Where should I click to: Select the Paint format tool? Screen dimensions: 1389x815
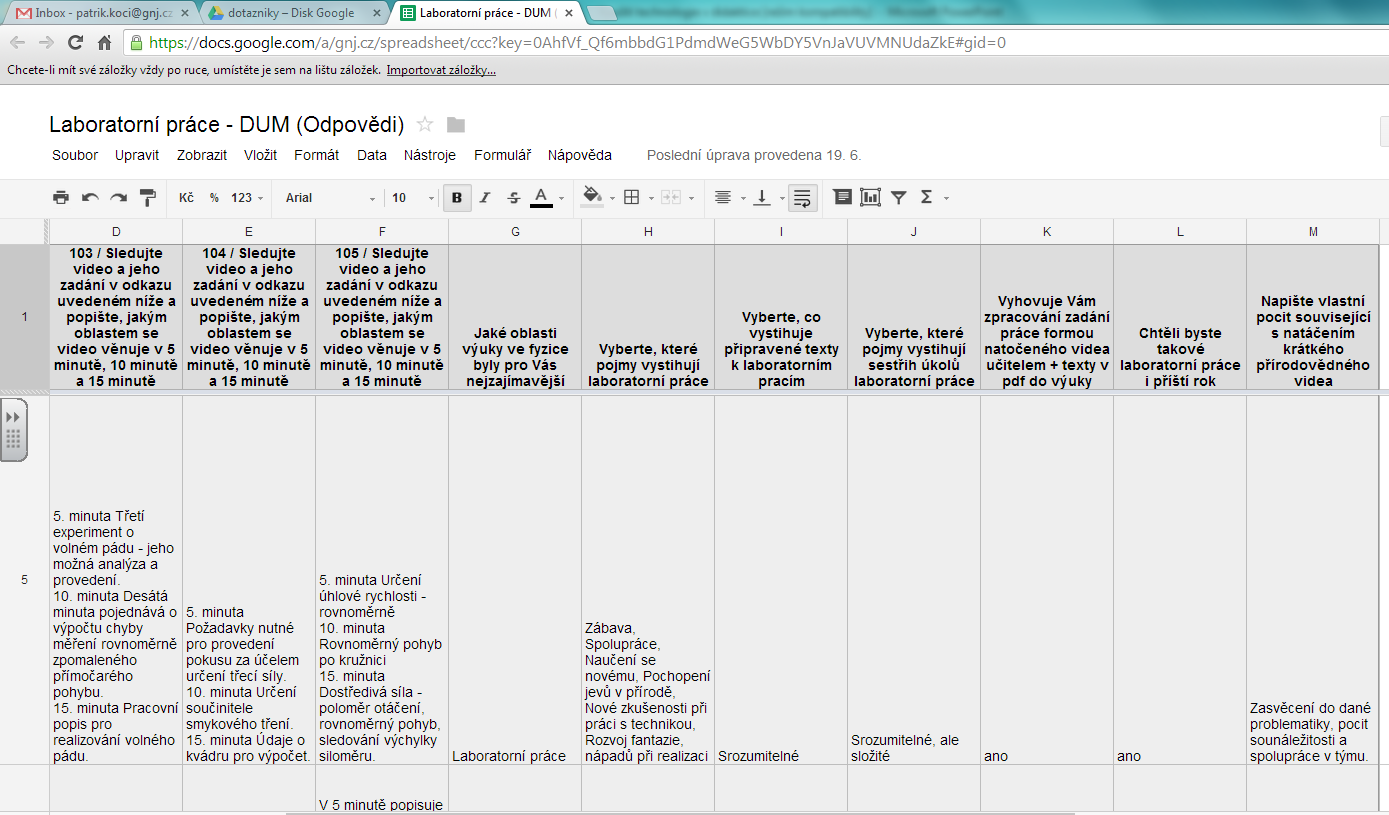[x=148, y=198]
